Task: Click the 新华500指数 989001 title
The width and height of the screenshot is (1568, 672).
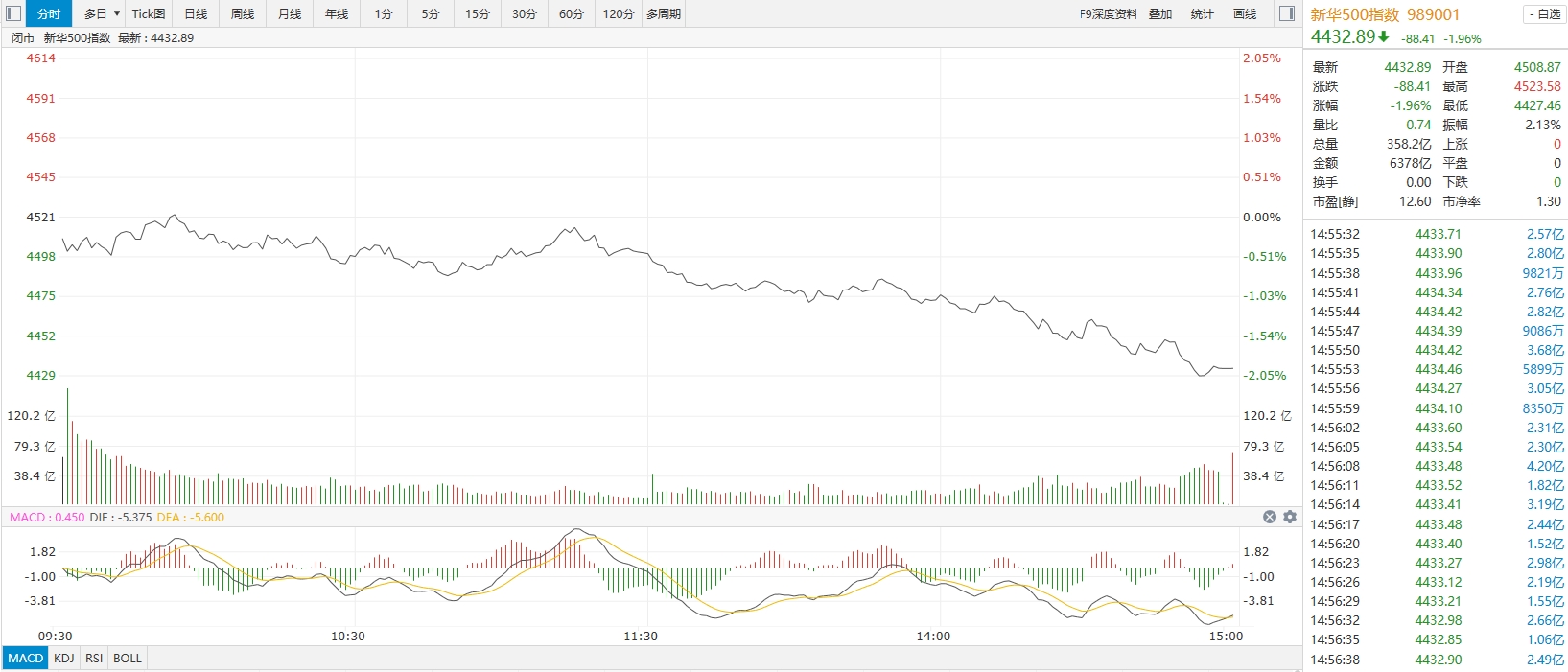Action: tap(1385, 14)
